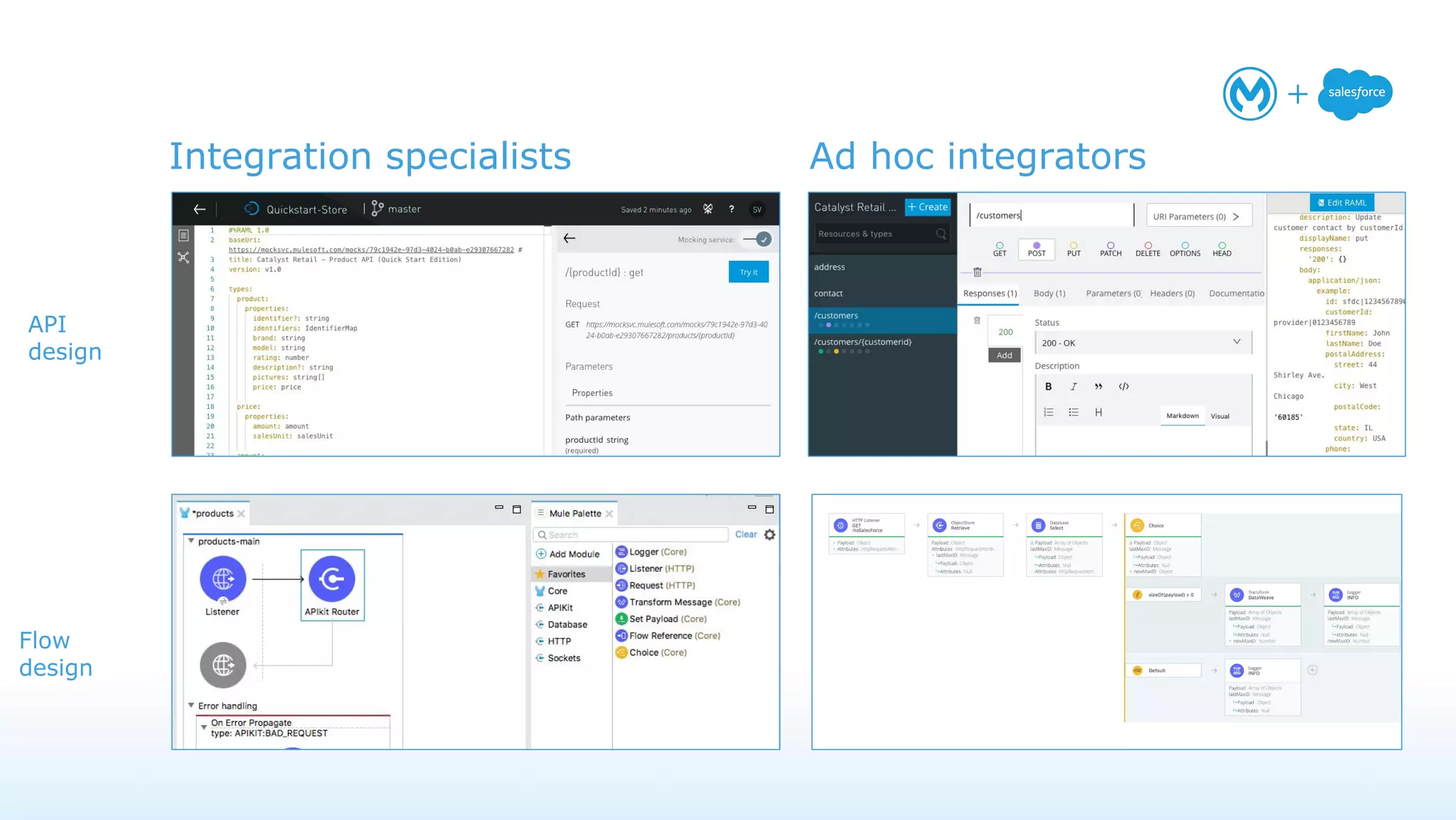Select the PATCH method
Screen dimensions: 1456x820
[1110, 249]
